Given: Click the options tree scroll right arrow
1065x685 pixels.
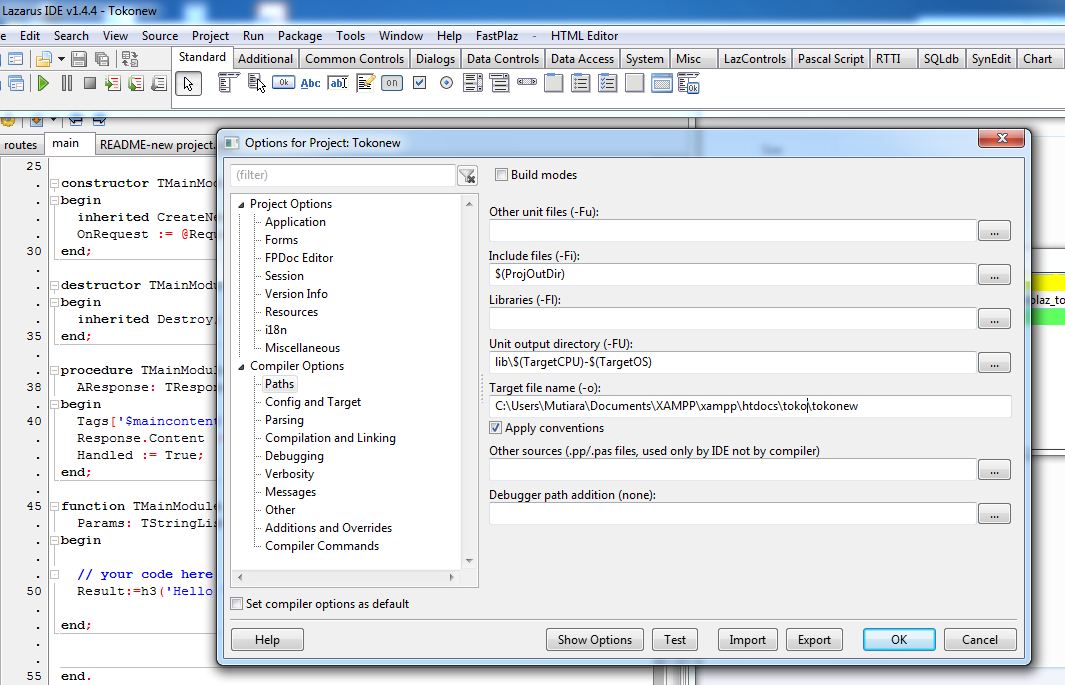Looking at the screenshot, I should [x=451, y=577].
